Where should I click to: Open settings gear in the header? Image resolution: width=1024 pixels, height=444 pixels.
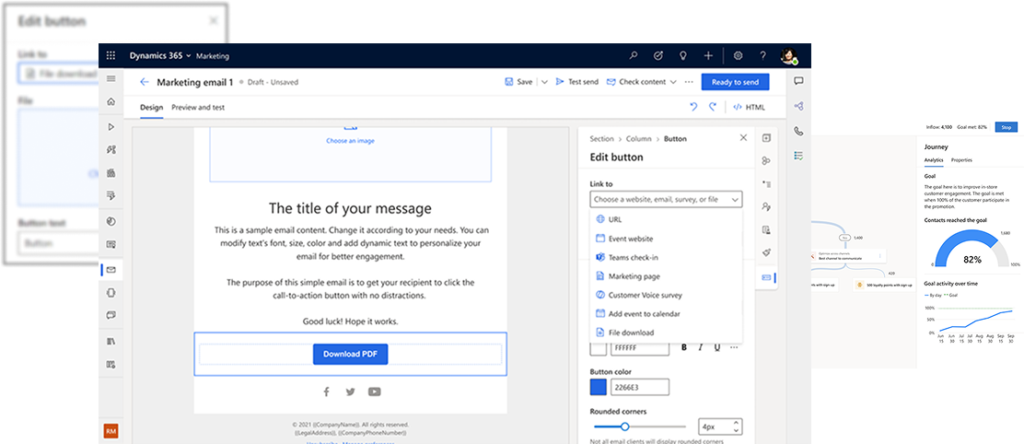point(738,56)
